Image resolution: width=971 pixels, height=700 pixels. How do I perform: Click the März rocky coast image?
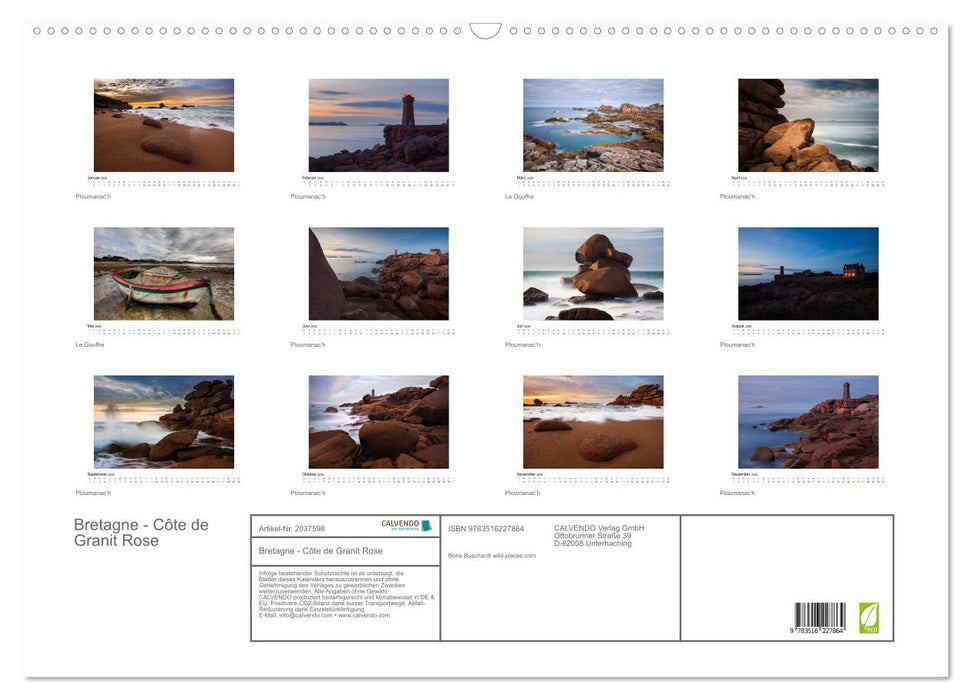click(x=592, y=124)
